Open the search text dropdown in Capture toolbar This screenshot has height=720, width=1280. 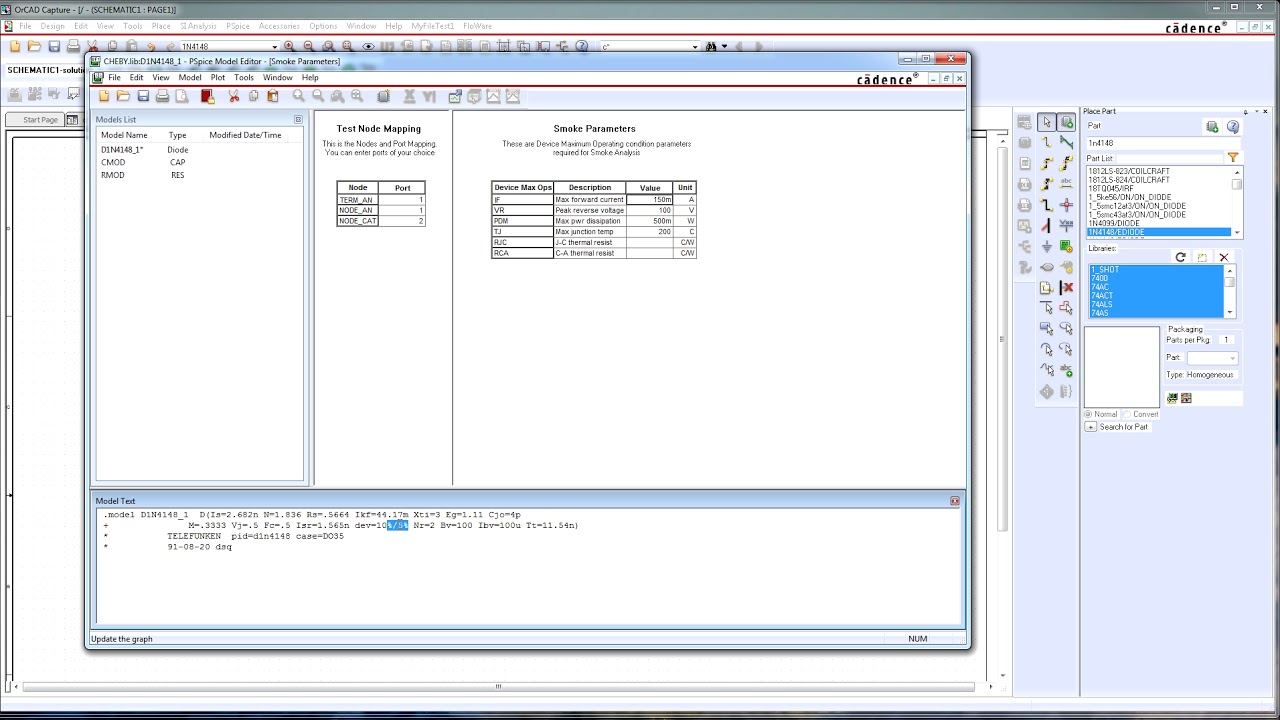tap(695, 47)
